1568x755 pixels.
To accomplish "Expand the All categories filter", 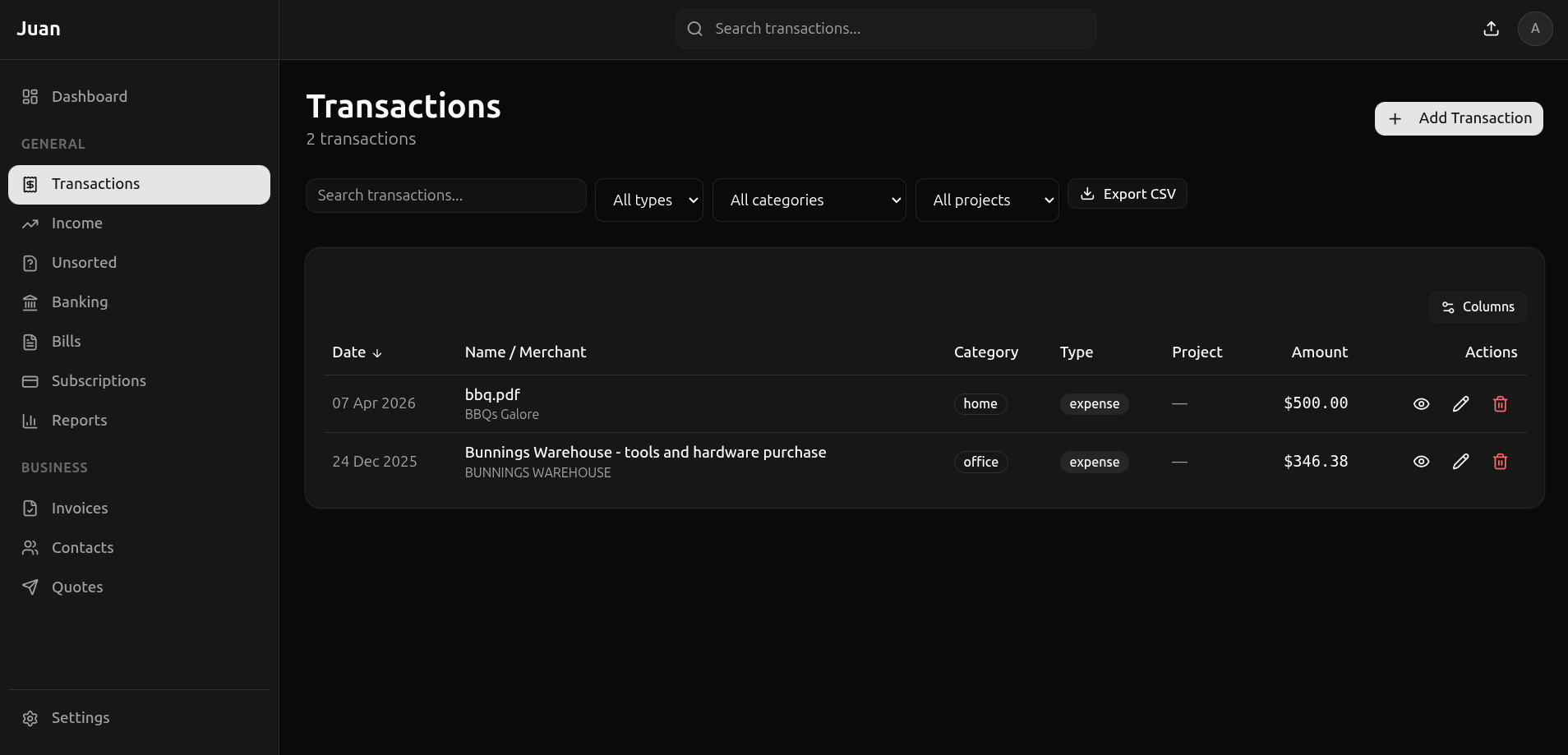I will tap(809, 200).
